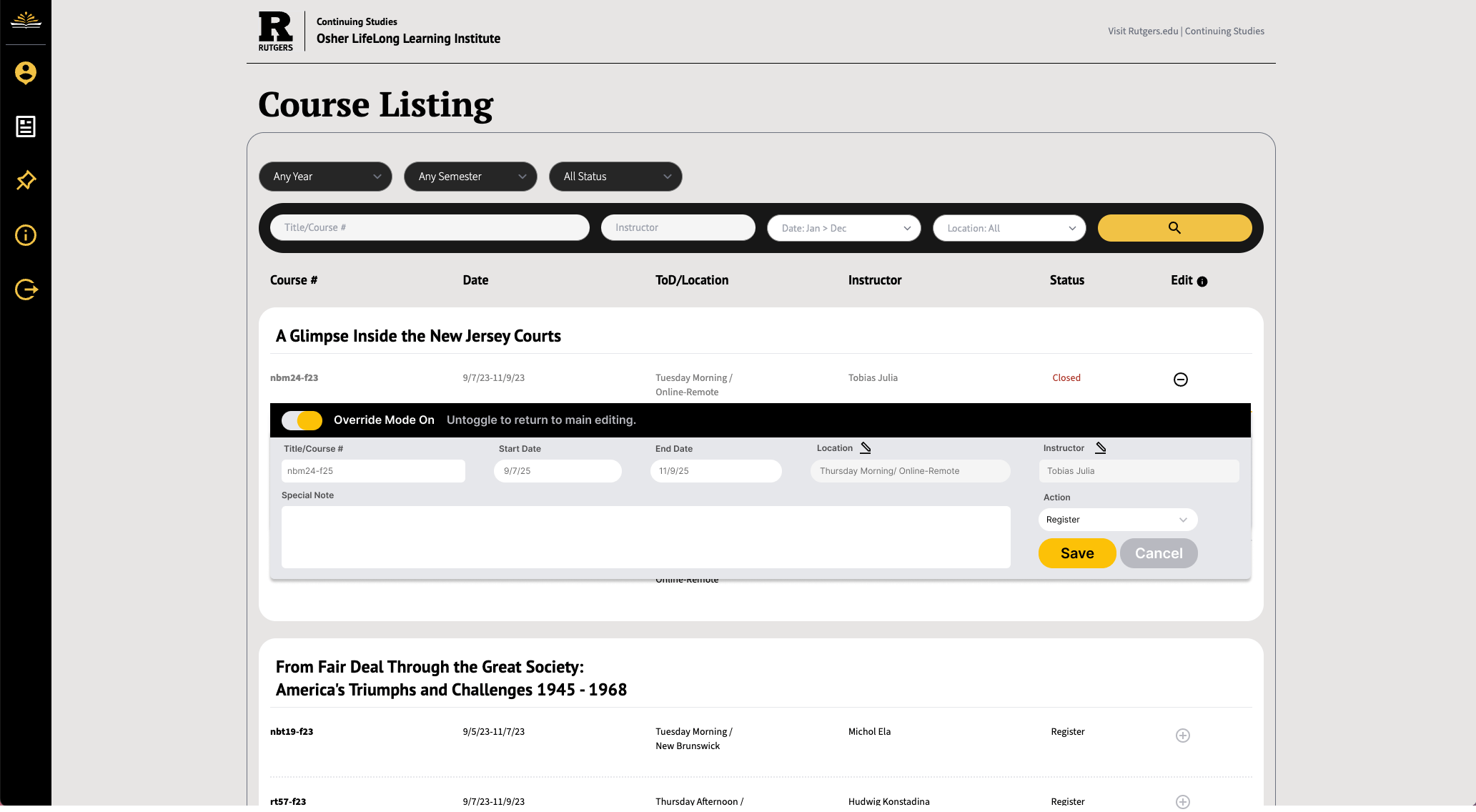Click the OLLI leaf logo at sidebar top
Image resolution: width=1476 pixels, height=812 pixels.
click(x=26, y=21)
